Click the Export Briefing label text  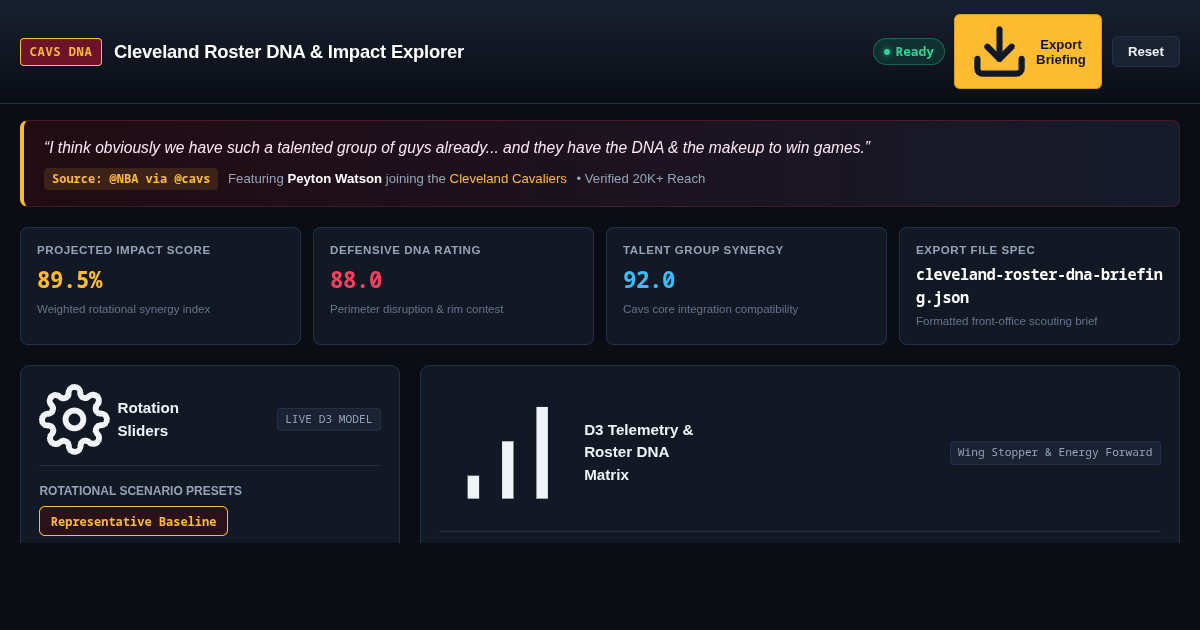pos(1061,52)
